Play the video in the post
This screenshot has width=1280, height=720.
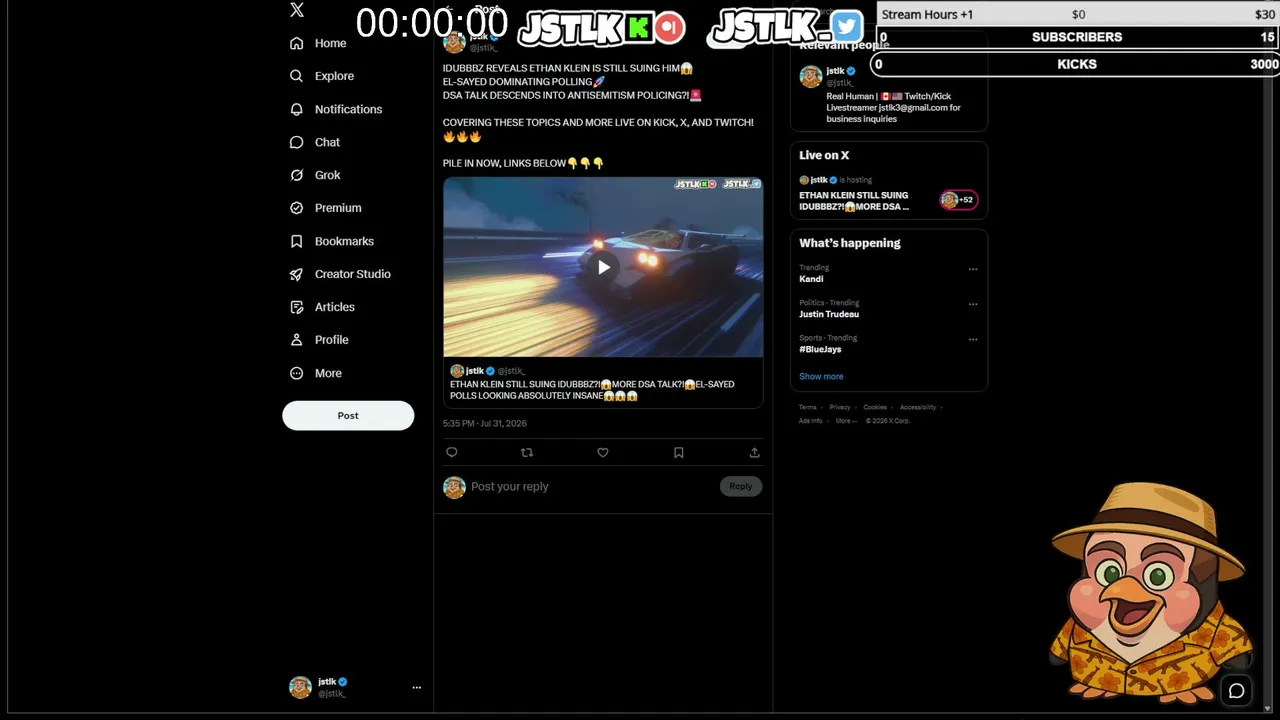coord(603,267)
